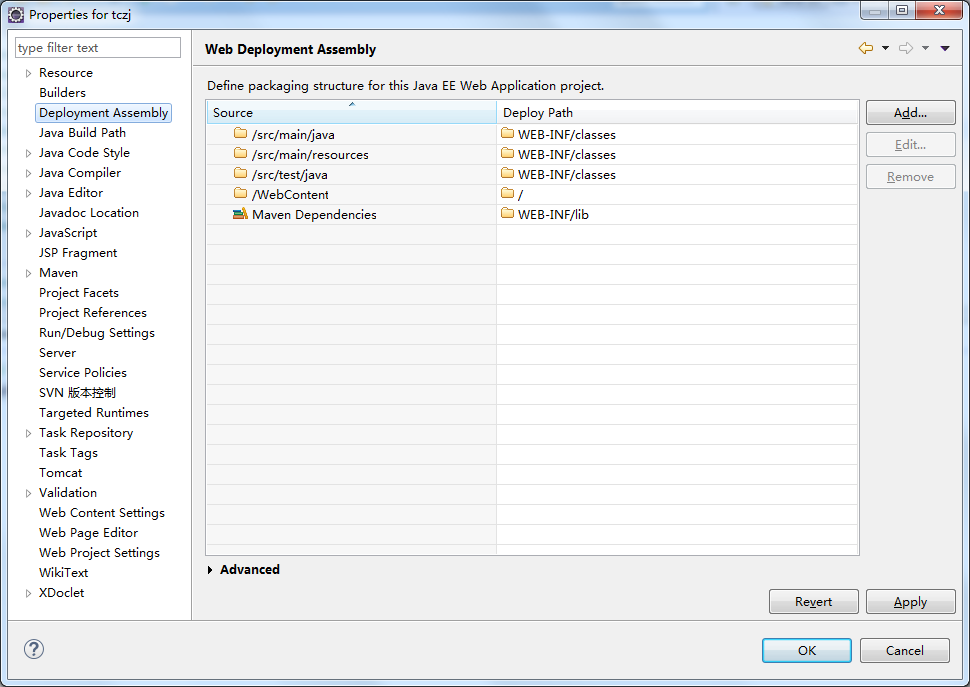The height and width of the screenshot is (687, 970).
Task: Click folder icon of /src/main/resources source
Action: click(241, 153)
